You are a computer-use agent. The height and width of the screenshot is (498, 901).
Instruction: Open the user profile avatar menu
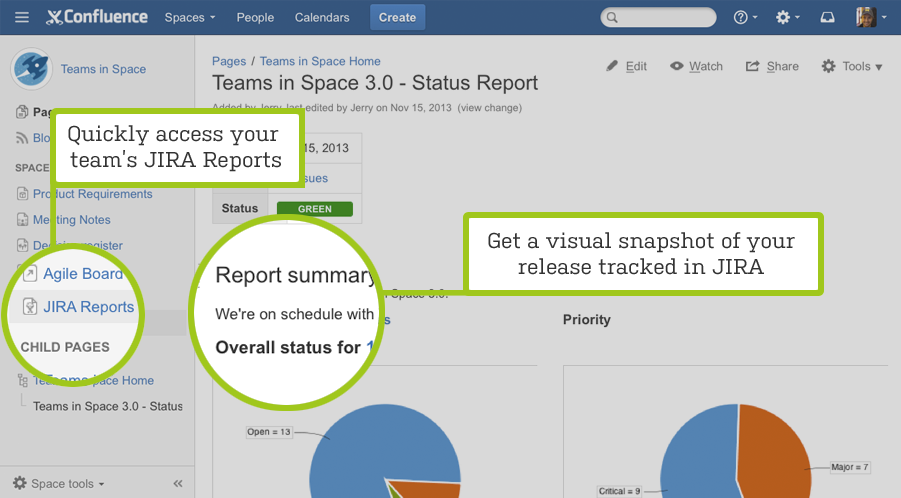pyautogui.click(x=871, y=17)
